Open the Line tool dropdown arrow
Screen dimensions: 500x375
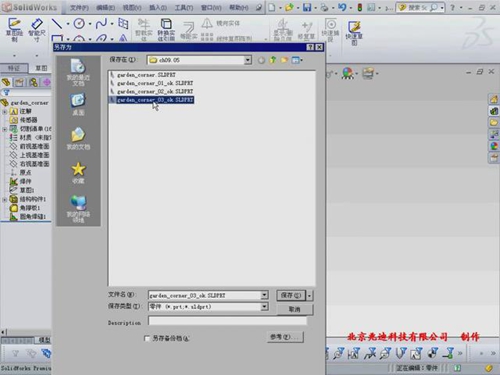click(68, 24)
